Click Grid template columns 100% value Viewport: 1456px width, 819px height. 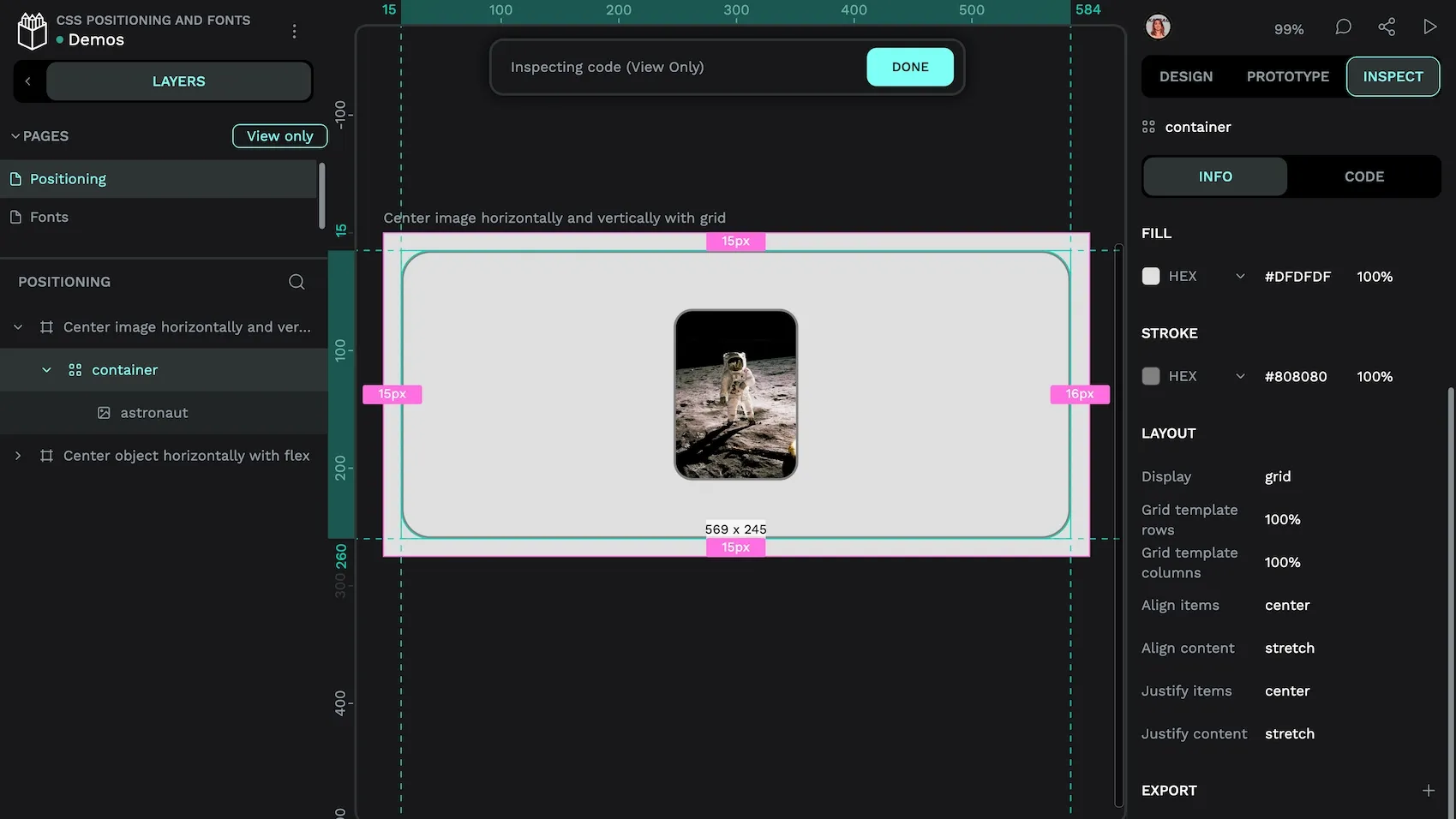coord(1282,562)
